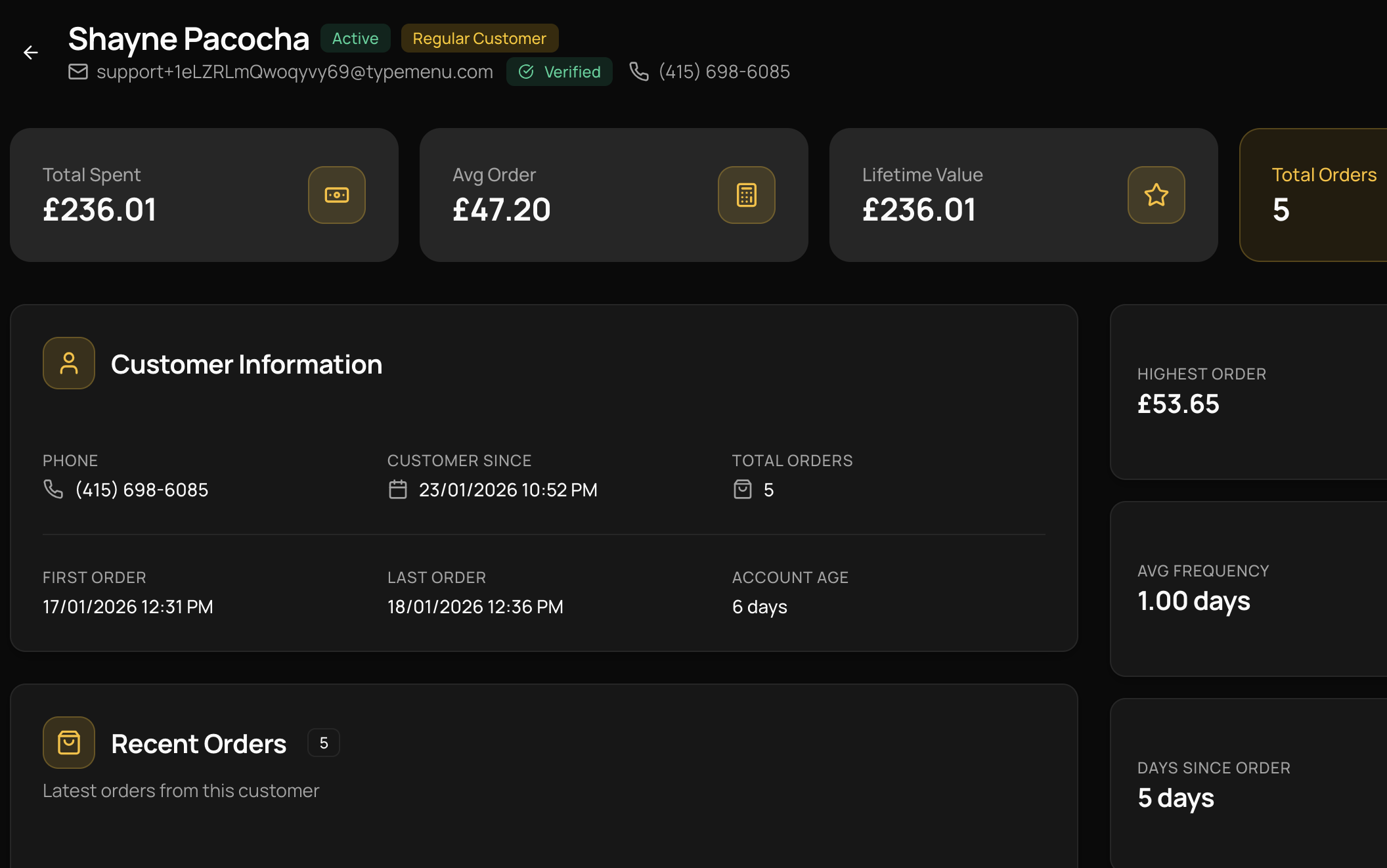Click the green Verified badge
1387x868 pixels.
[x=559, y=72]
